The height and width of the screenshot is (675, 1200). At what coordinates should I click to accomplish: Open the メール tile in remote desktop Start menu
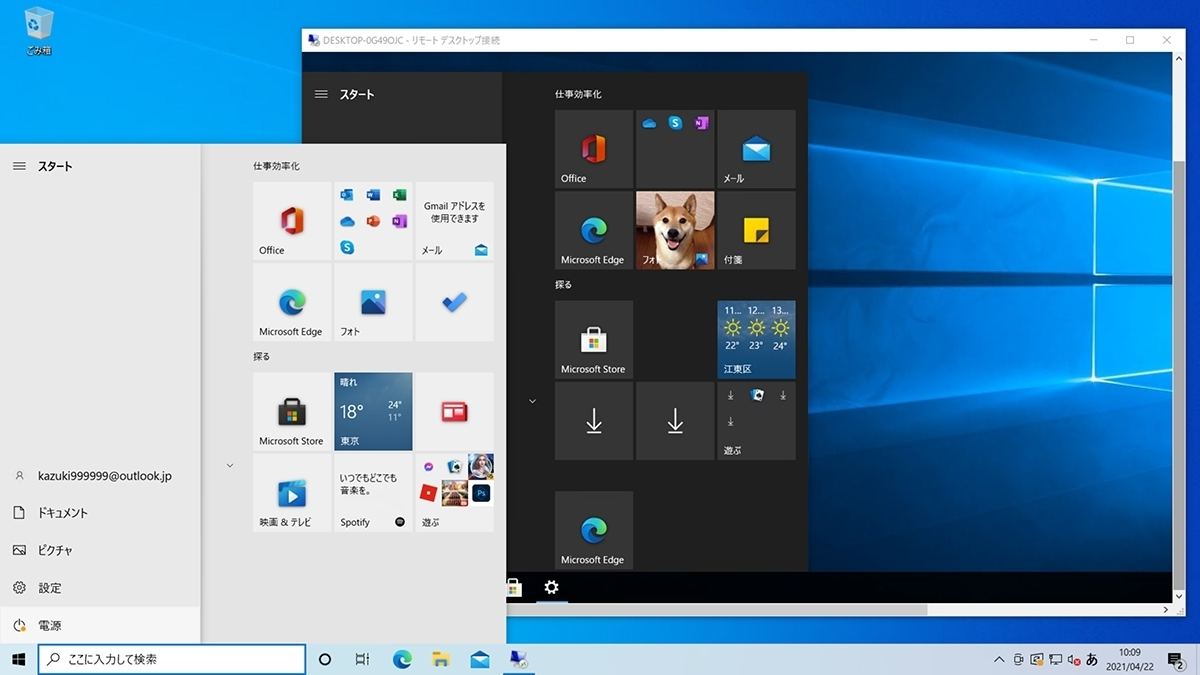756,149
